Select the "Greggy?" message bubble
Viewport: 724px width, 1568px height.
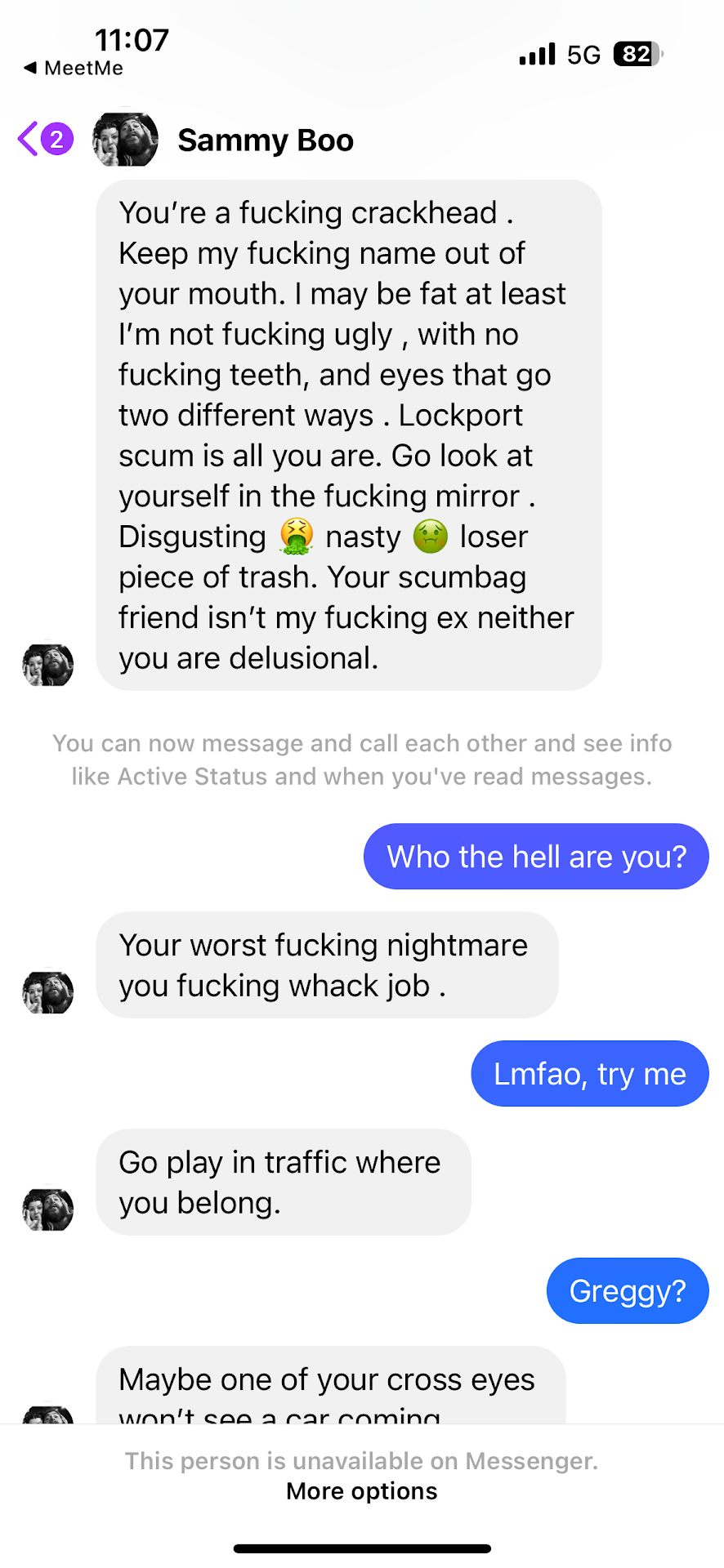click(627, 1291)
